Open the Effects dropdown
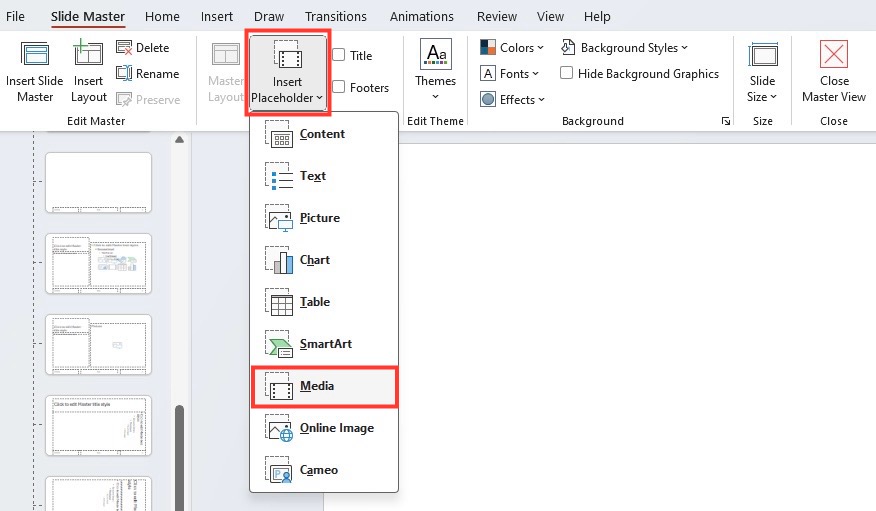This screenshot has width=876, height=511. coord(512,100)
